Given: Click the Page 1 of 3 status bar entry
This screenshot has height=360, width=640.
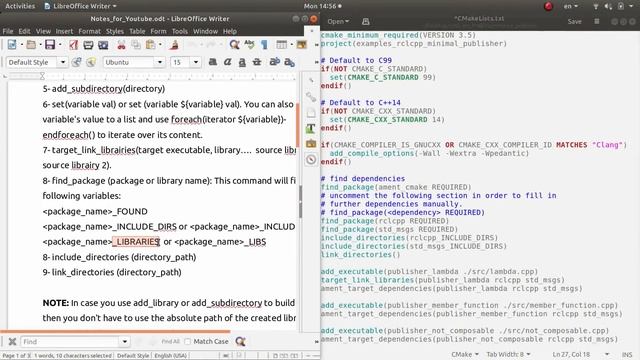Looking at the screenshot, I should 16,356.
